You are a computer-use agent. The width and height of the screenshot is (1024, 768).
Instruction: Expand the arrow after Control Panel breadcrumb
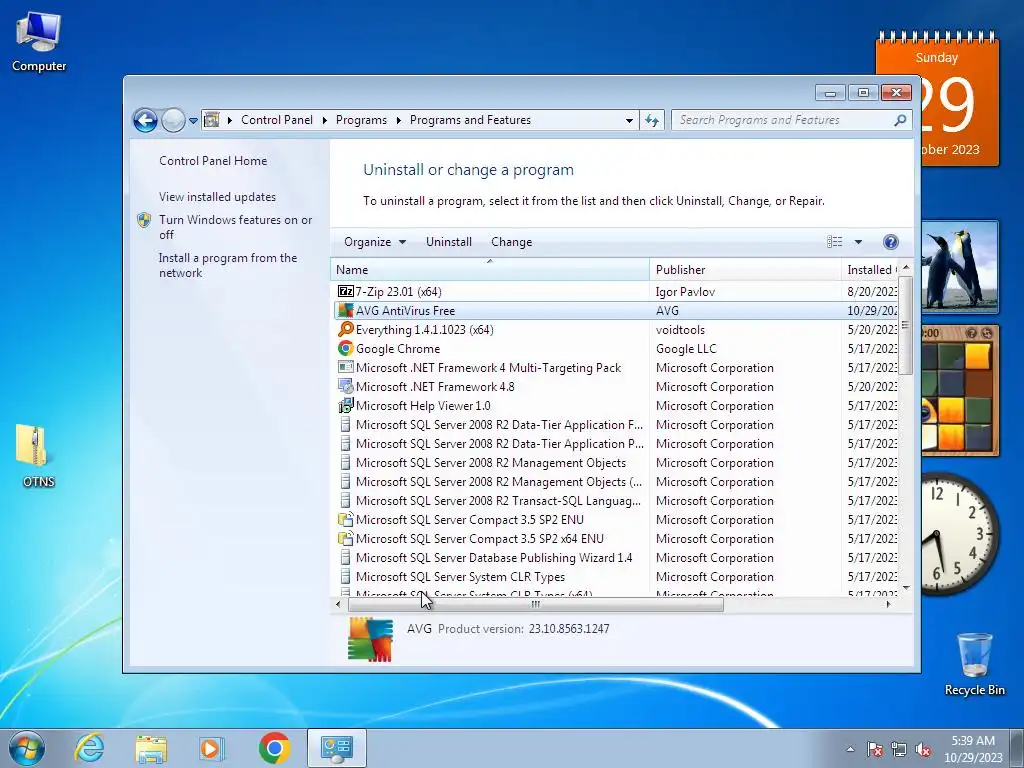[x=325, y=120]
